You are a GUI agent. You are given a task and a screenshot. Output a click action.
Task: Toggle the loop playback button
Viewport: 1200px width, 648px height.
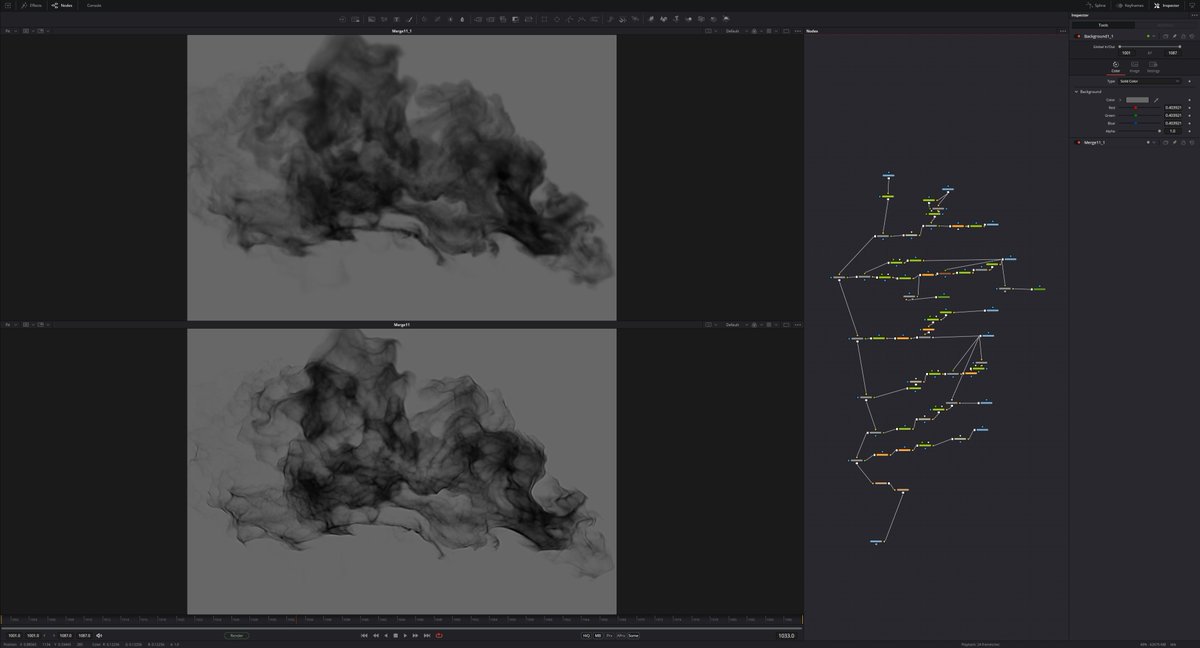tap(439, 635)
